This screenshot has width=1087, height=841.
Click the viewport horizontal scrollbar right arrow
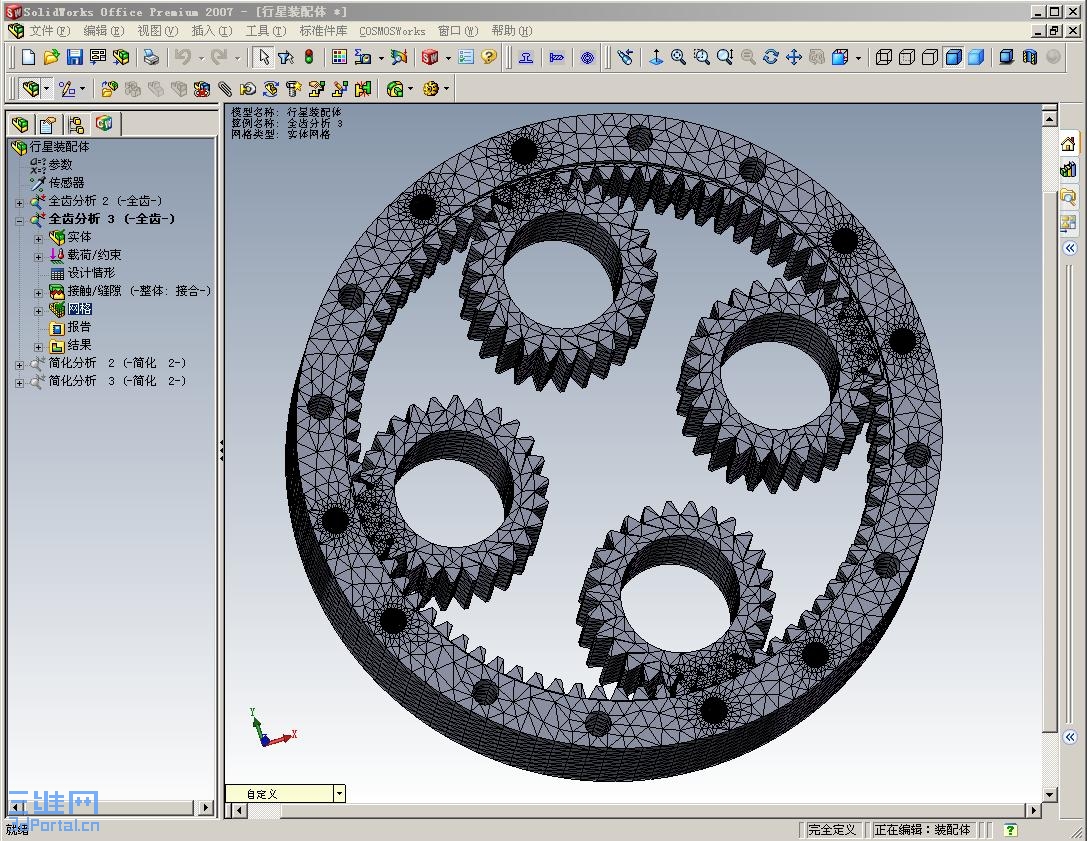coord(1034,810)
